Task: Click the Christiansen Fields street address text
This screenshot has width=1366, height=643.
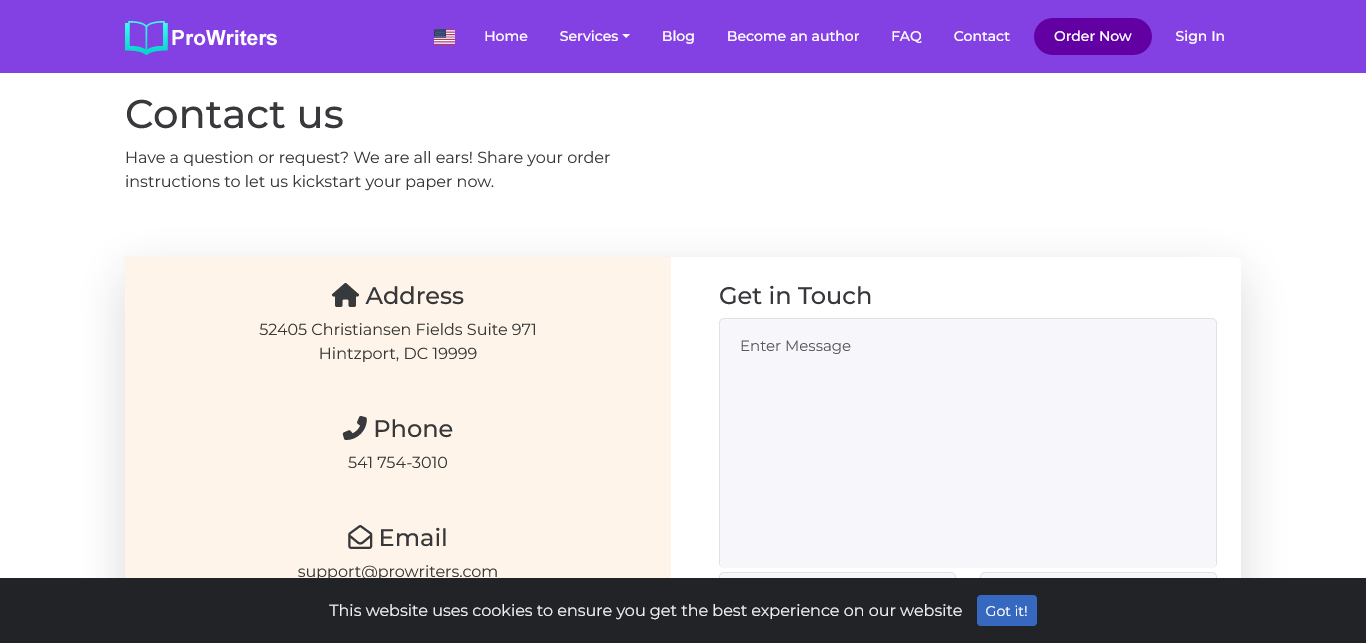Action: tap(398, 330)
